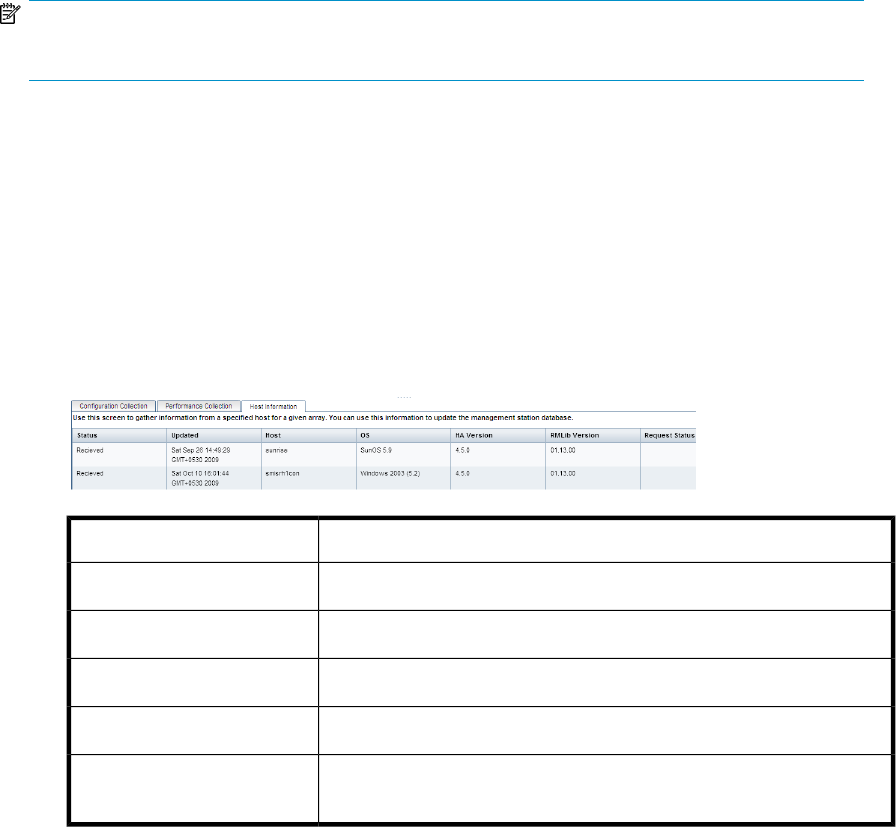Click the first row's Recieved status
Image resolution: width=896 pixels, height=827 pixels.
pyautogui.click(x=90, y=451)
